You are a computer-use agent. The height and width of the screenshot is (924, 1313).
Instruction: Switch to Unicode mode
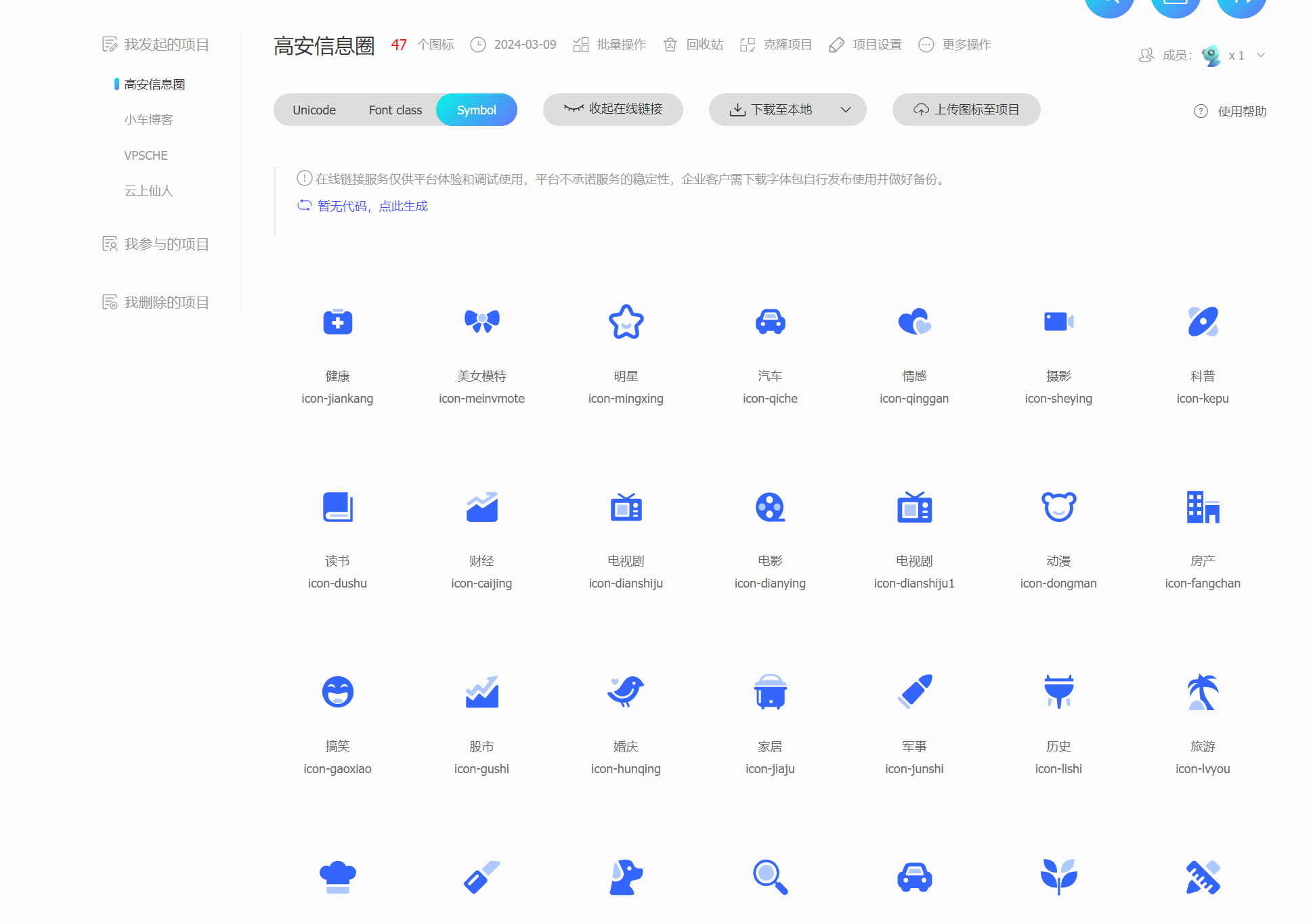click(314, 110)
